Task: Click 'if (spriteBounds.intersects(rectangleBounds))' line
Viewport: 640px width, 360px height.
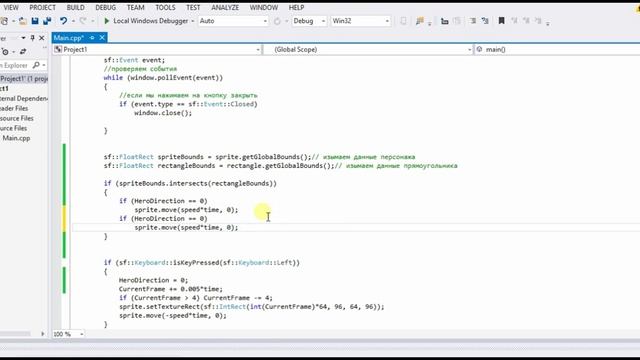Action: (x=190, y=183)
